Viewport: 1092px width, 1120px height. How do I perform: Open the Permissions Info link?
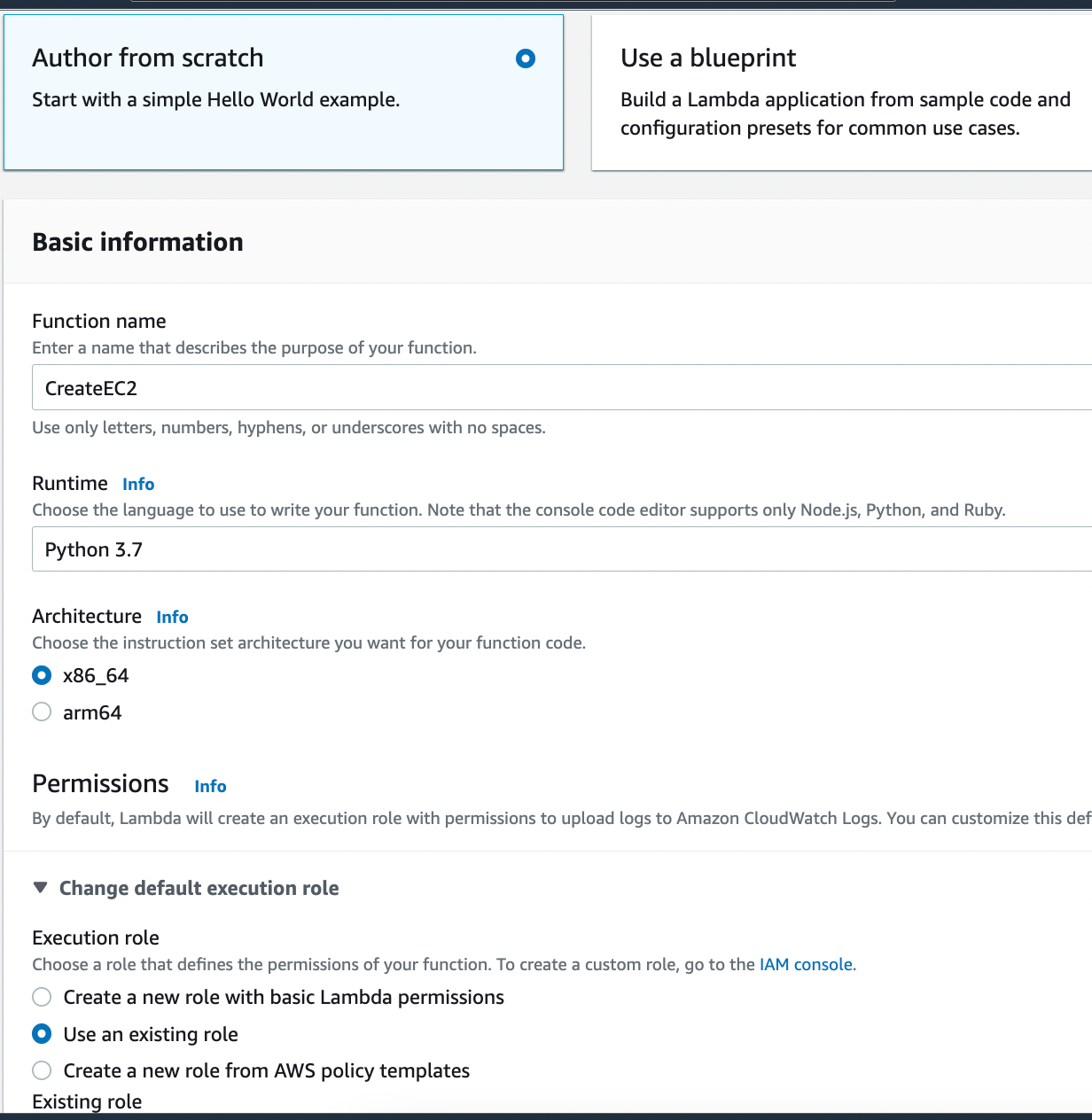(x=210, y=786)
